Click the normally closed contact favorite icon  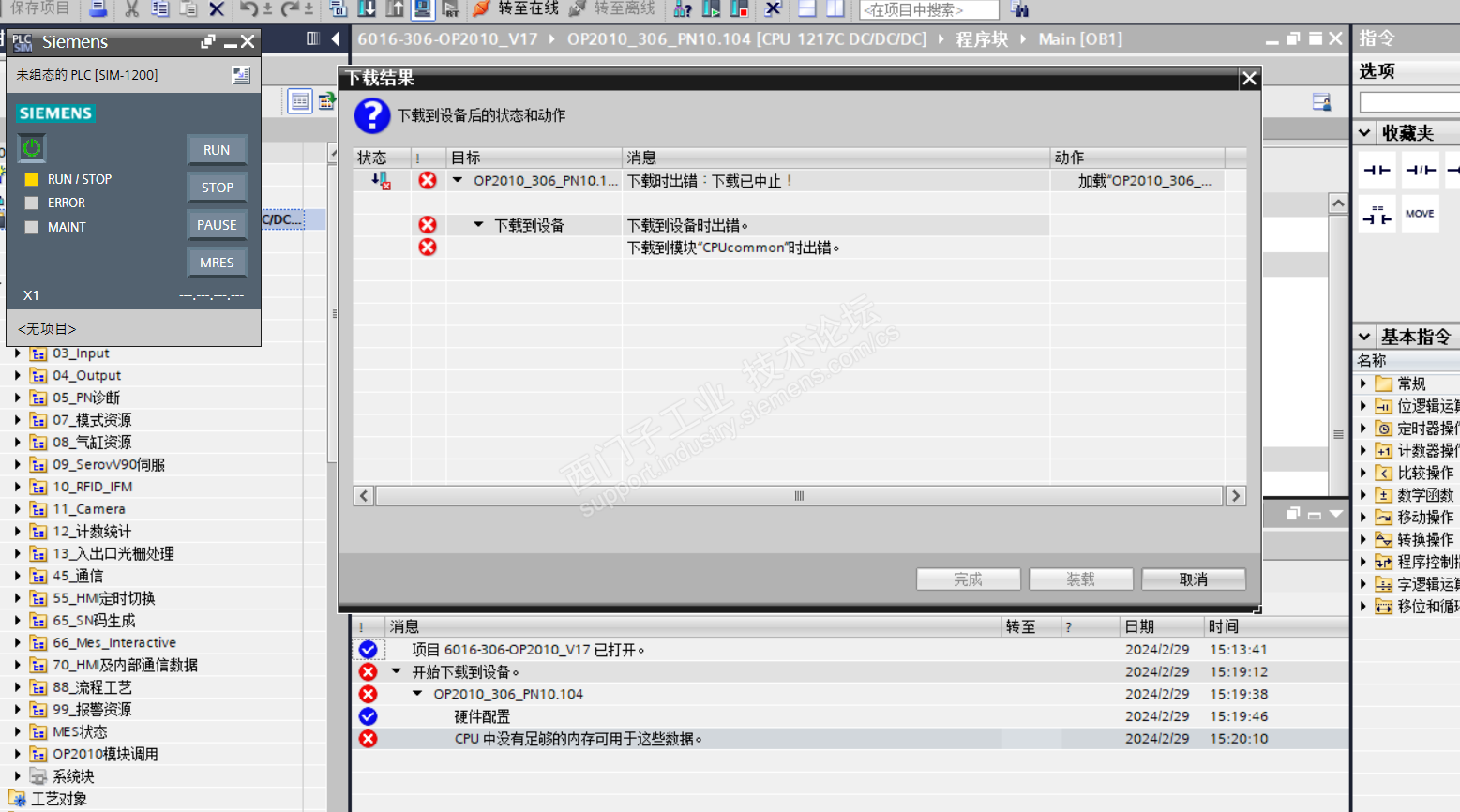(x=1421, y=170)
